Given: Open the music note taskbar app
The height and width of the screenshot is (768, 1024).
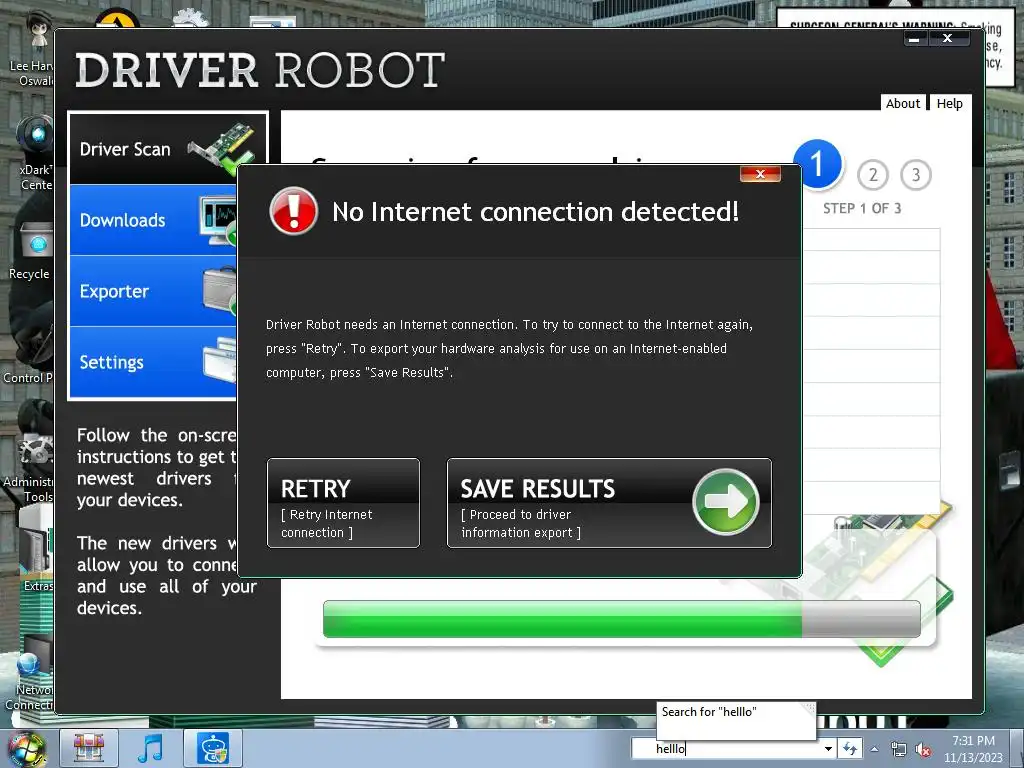Looking at the screenshot, I should click(x=150, y=748).
